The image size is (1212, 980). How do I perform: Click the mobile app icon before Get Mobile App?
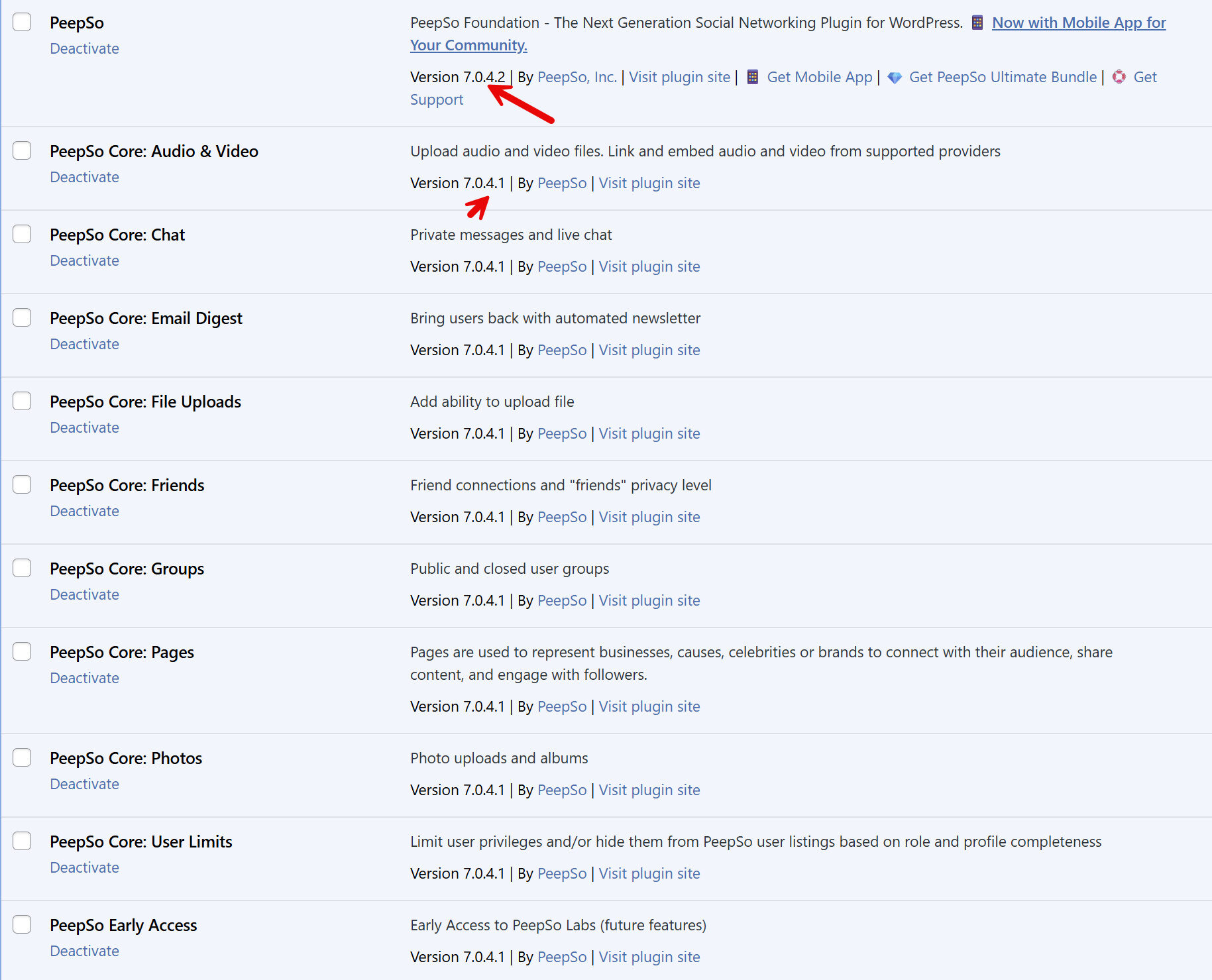tap(752, 77)
